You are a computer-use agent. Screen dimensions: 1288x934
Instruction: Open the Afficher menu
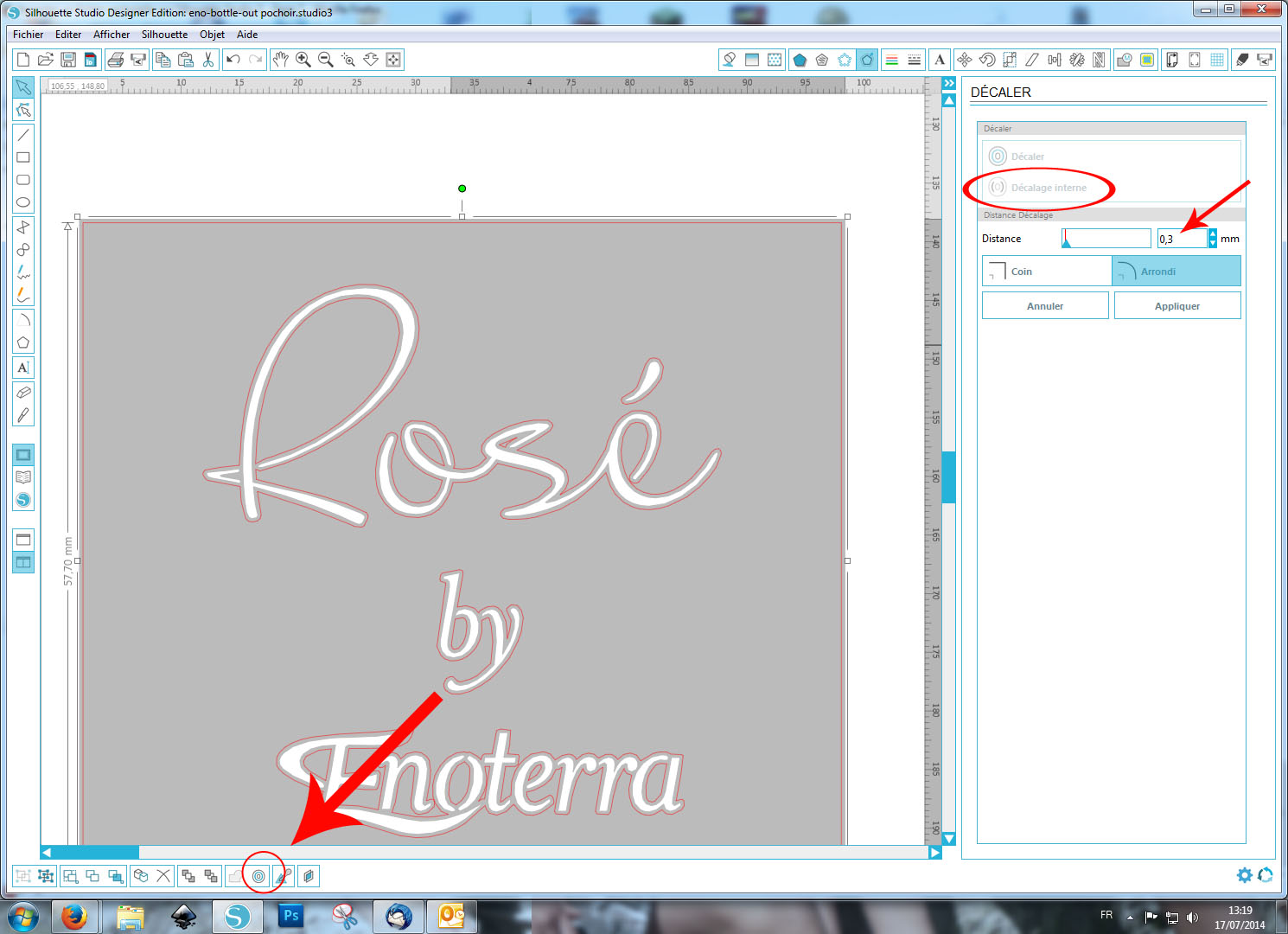(112, 35)
